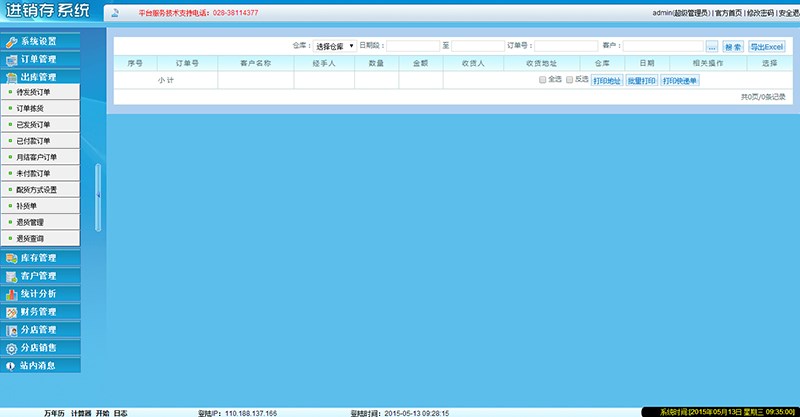Click the 打印地址 button
The image size is (800, 417).
tap(607, 81)
